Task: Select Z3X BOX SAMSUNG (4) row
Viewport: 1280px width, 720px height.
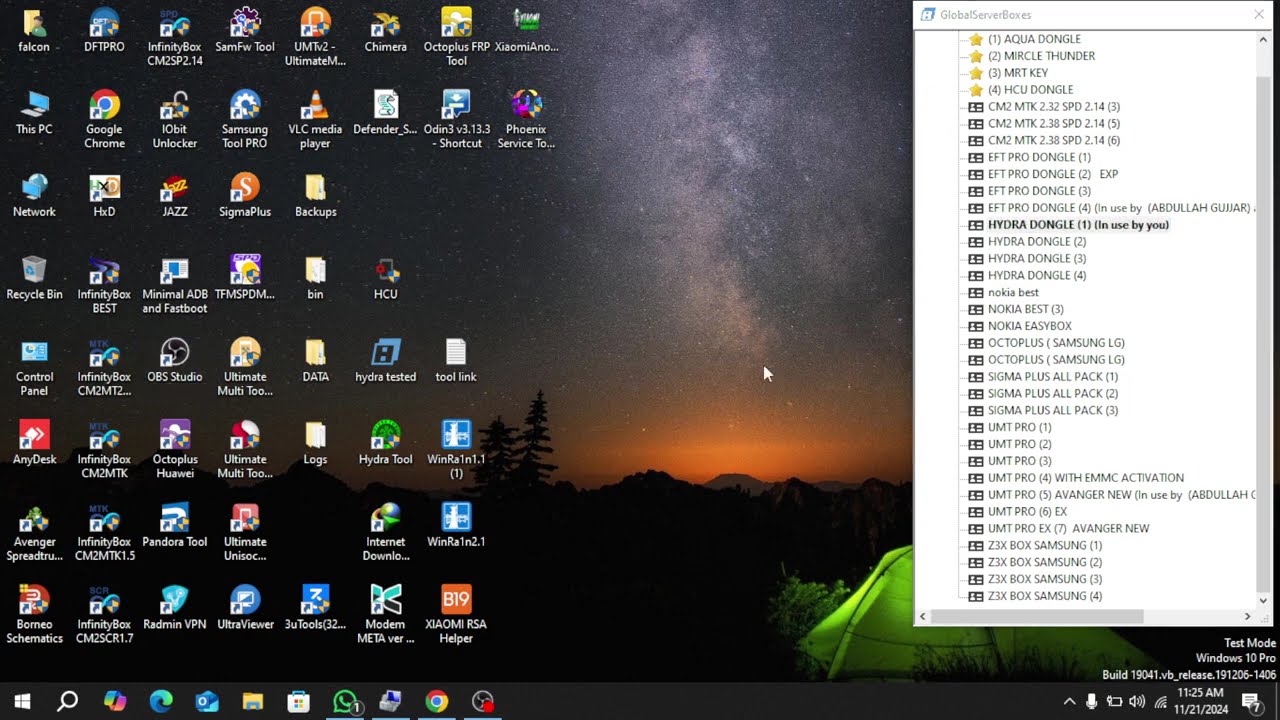Action: click(x=1045, y=596)
